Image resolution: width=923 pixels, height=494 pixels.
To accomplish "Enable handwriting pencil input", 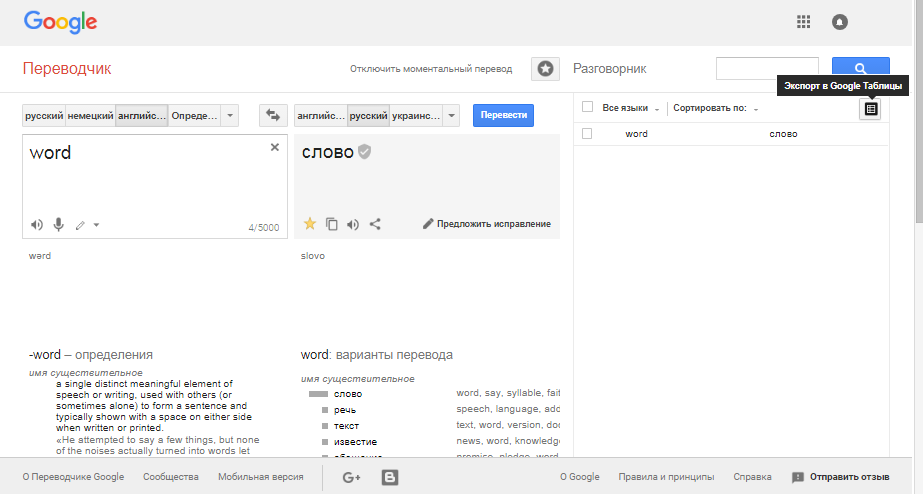I will click(81, 225).
